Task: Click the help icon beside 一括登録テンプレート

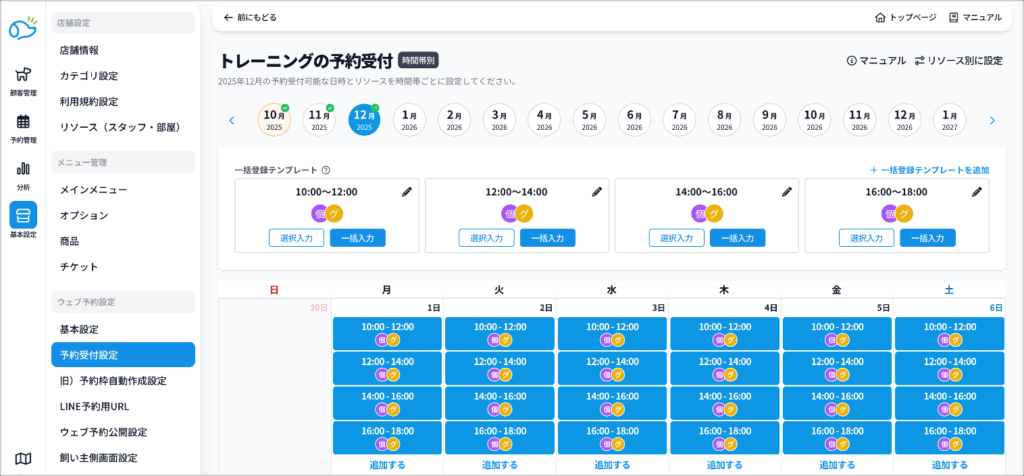Action: coord(326,171)
